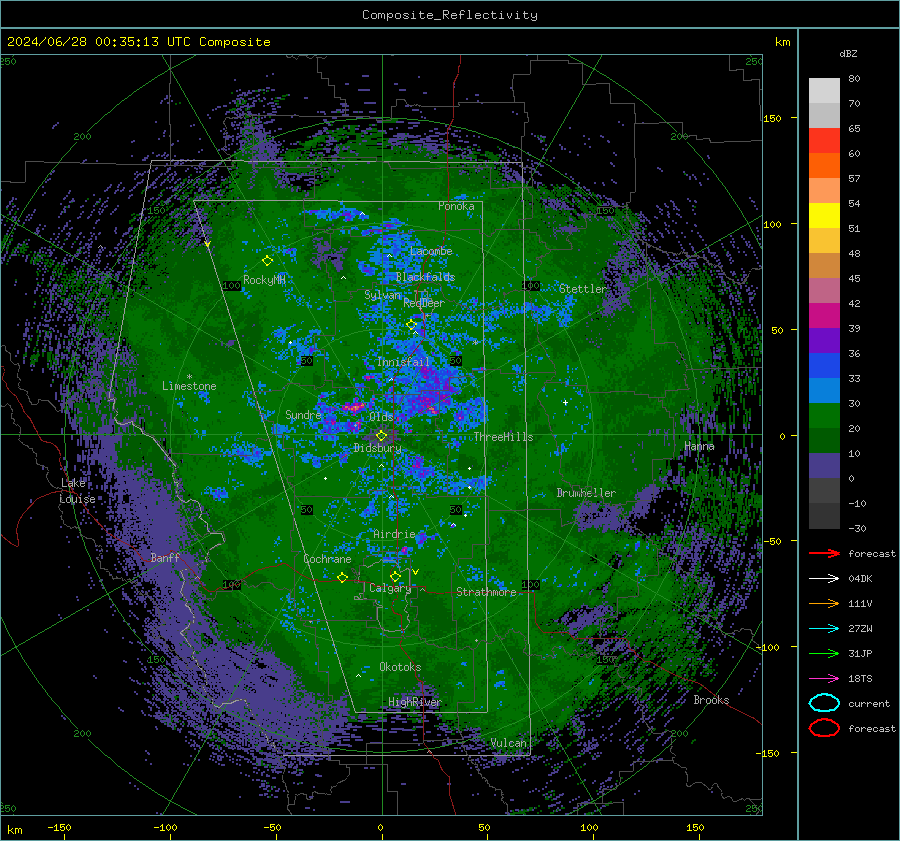Pick the red 65 dBZ swatch

pos(824,140)
